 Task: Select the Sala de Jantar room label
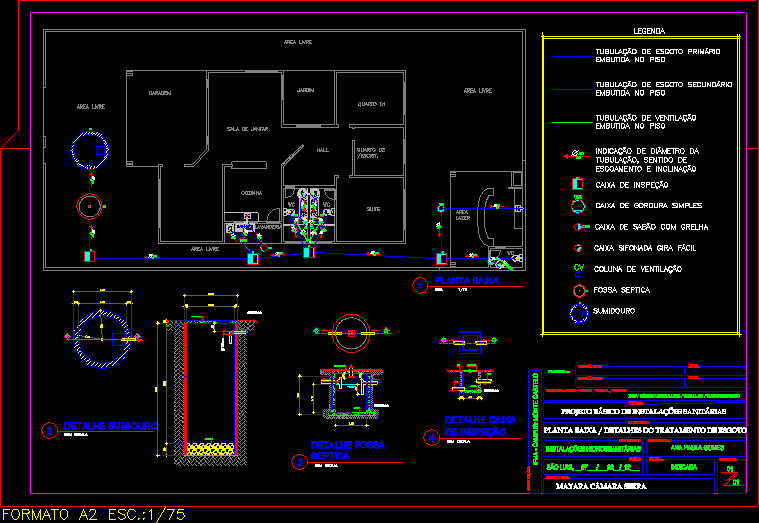point(246,129)
